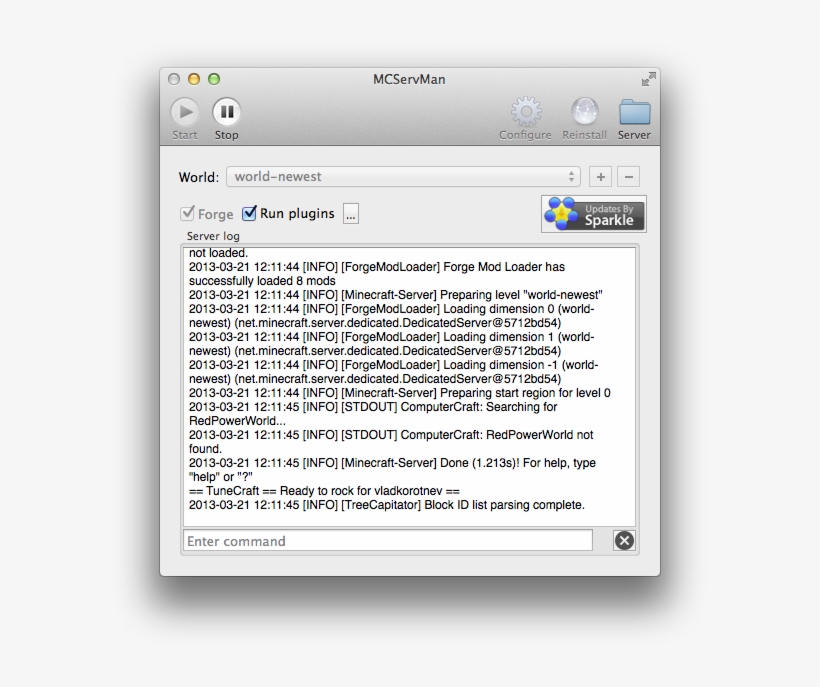
Task: Toggle the Forge checkbox
Action: tap(186, 213)
